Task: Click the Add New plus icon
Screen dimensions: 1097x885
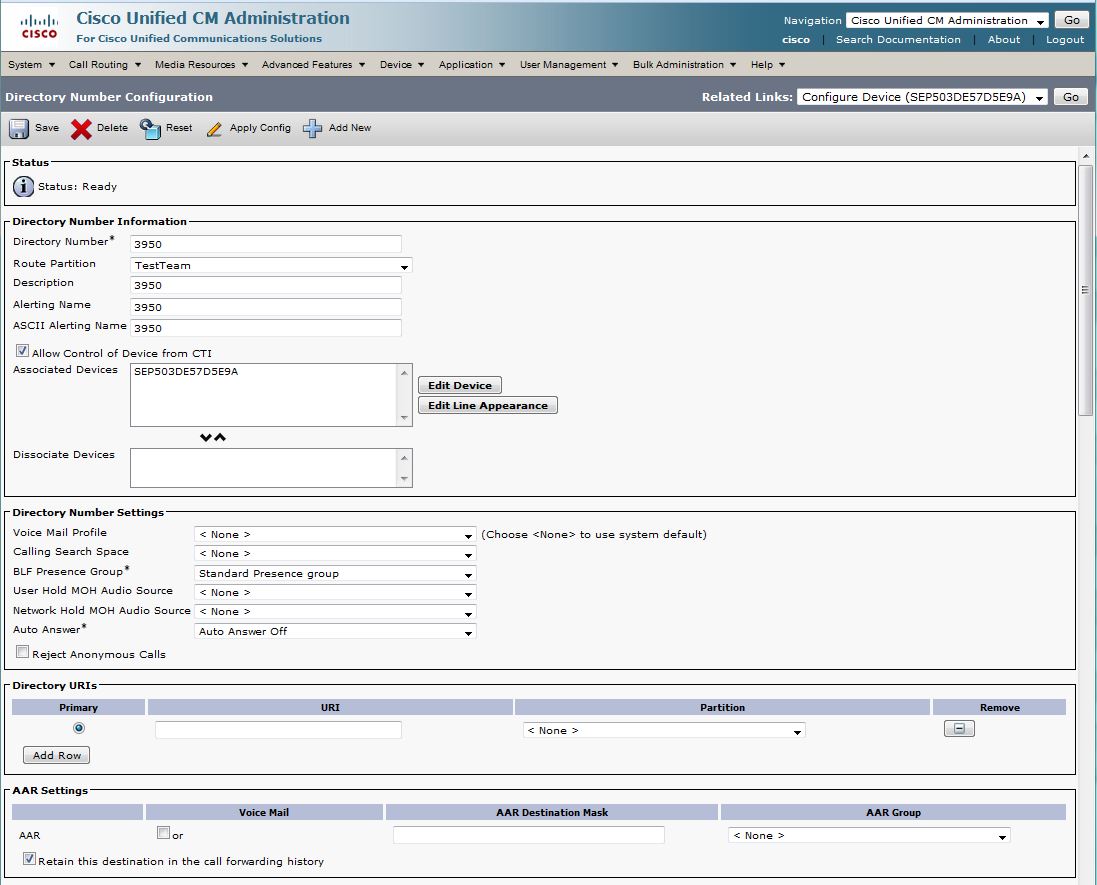Action: (x=313, y=129)
